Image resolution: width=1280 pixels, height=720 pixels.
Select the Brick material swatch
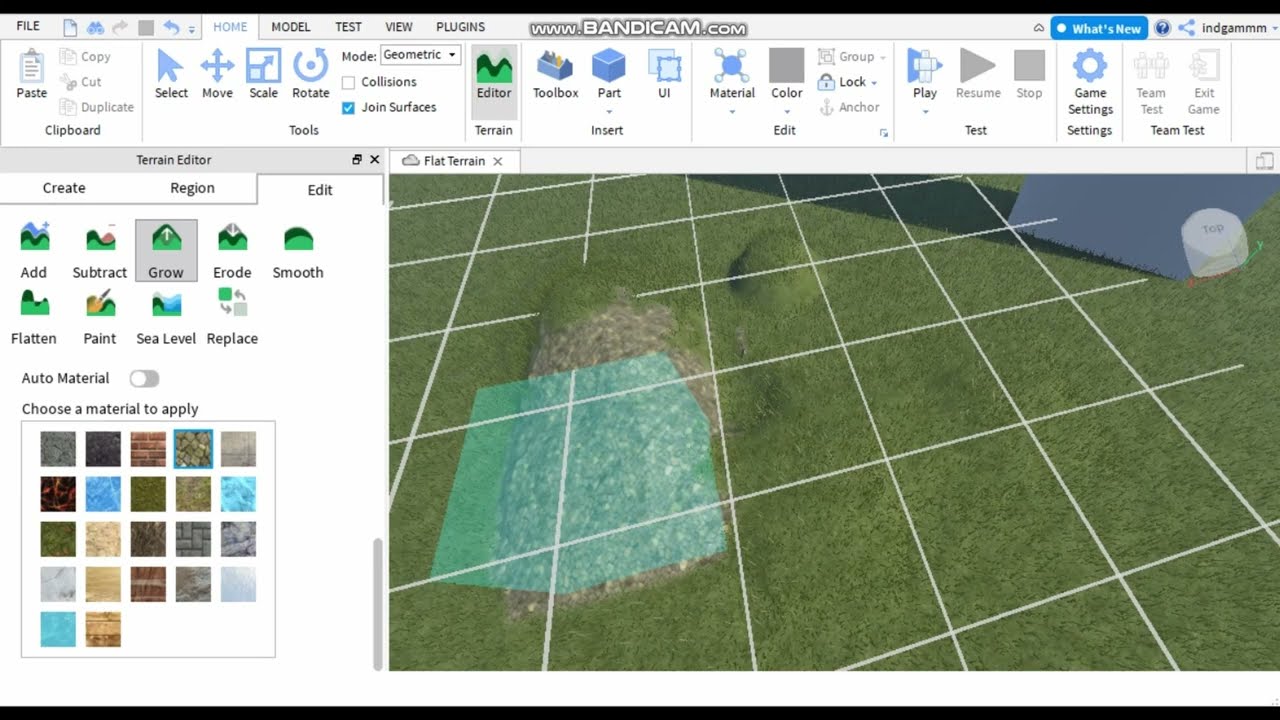tap(148, 449)
